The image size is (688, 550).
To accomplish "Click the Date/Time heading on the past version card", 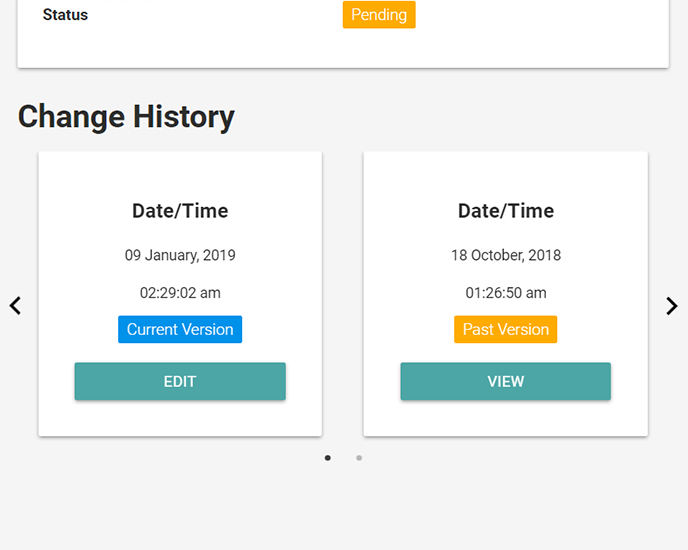I will coord(506,211).
